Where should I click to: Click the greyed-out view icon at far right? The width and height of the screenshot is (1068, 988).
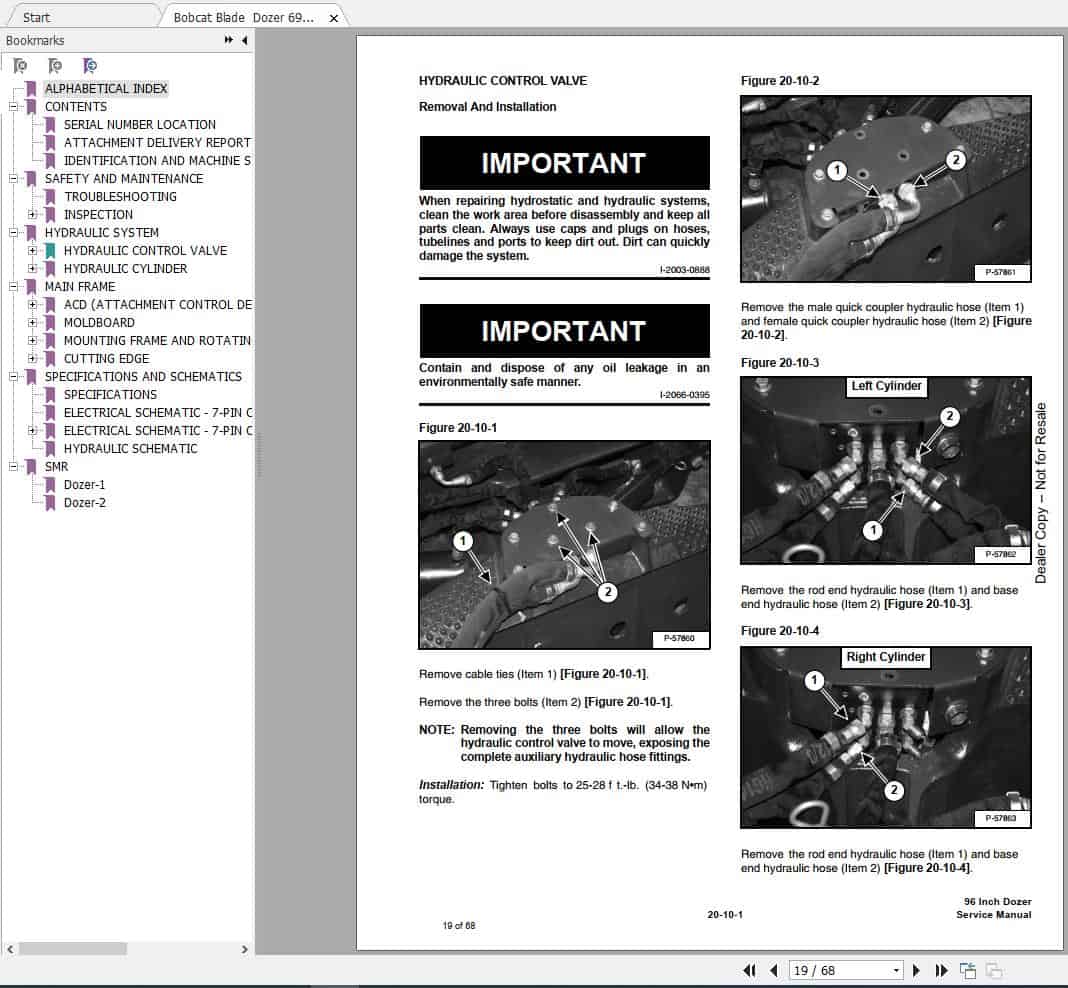pyautogui.click(x=994, y=970)
